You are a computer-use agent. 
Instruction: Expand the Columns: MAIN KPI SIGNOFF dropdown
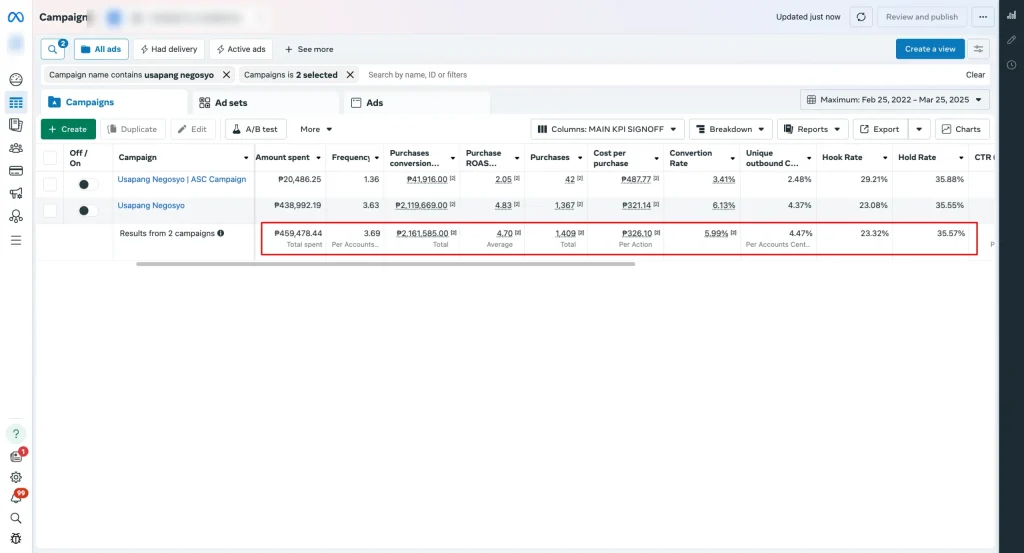607,129
